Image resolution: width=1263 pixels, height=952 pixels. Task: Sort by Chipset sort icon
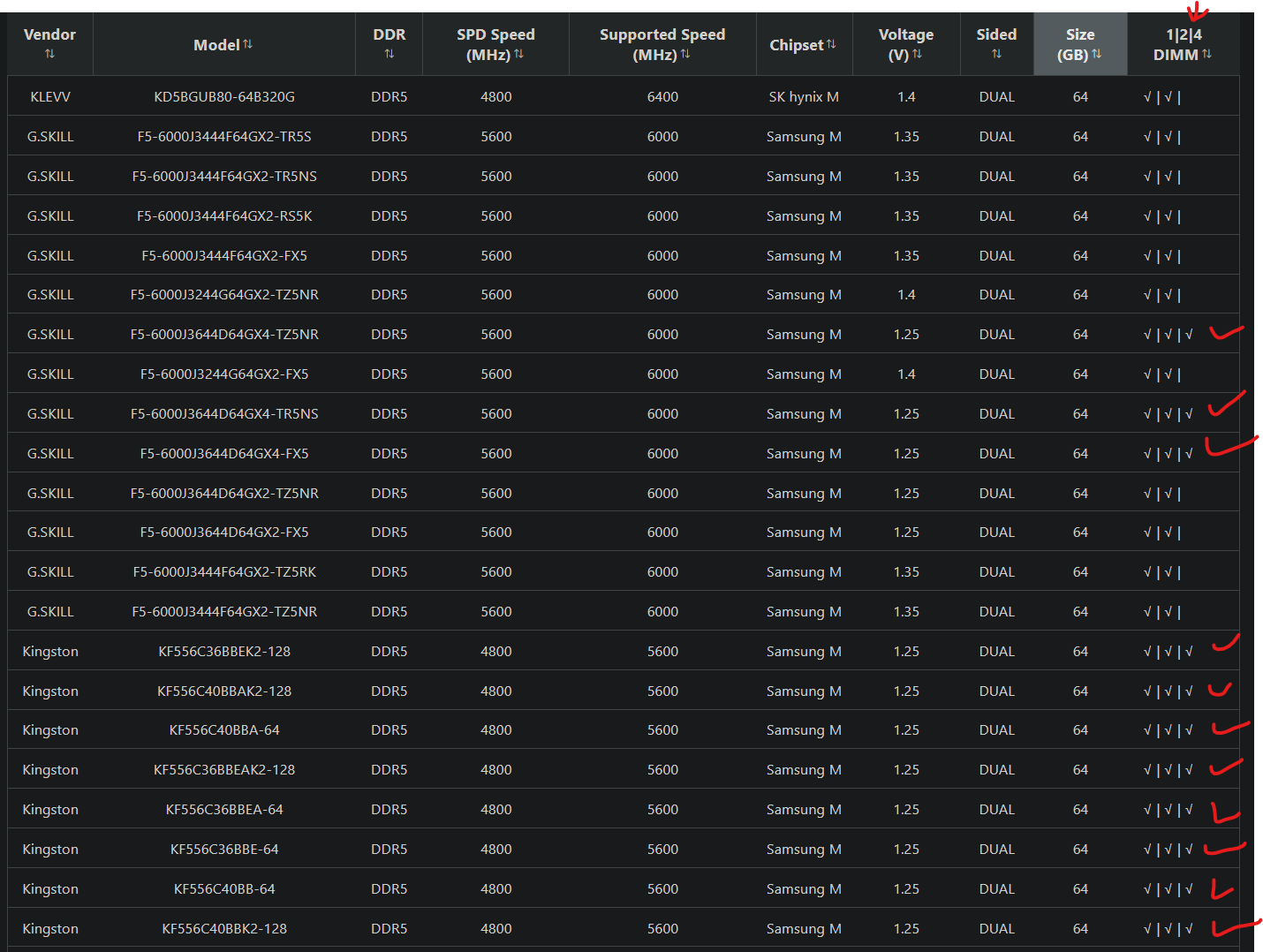click(x=831, y=44)
